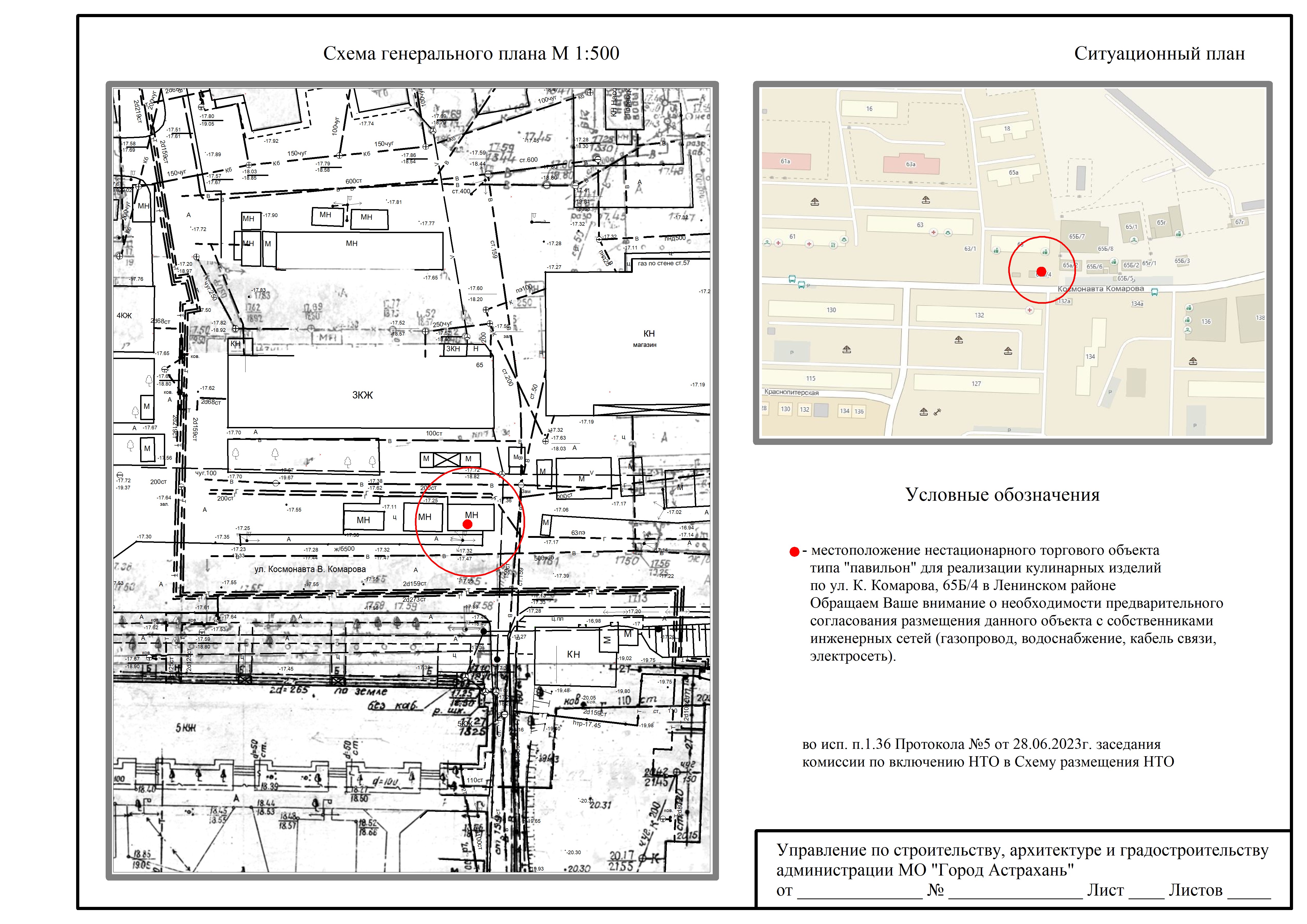Click the grocery icon on building 65г
The width and height of the screenshot is (1307, 924).
[1179, 233]
